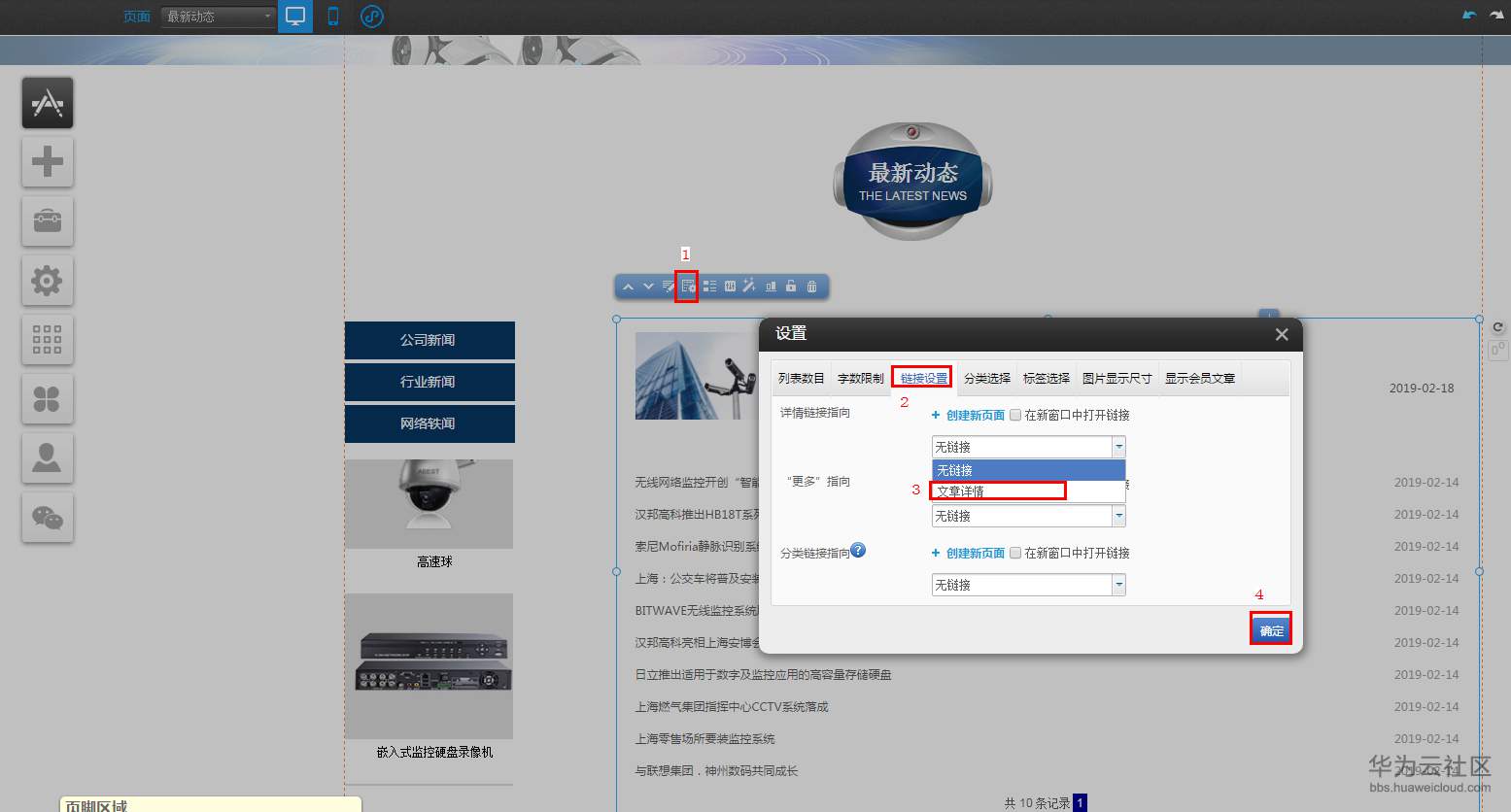Check 在新窗口中打开链接 beside 分类链接指向
The width and height of the screenshot is (1511, 812).
1016,553
